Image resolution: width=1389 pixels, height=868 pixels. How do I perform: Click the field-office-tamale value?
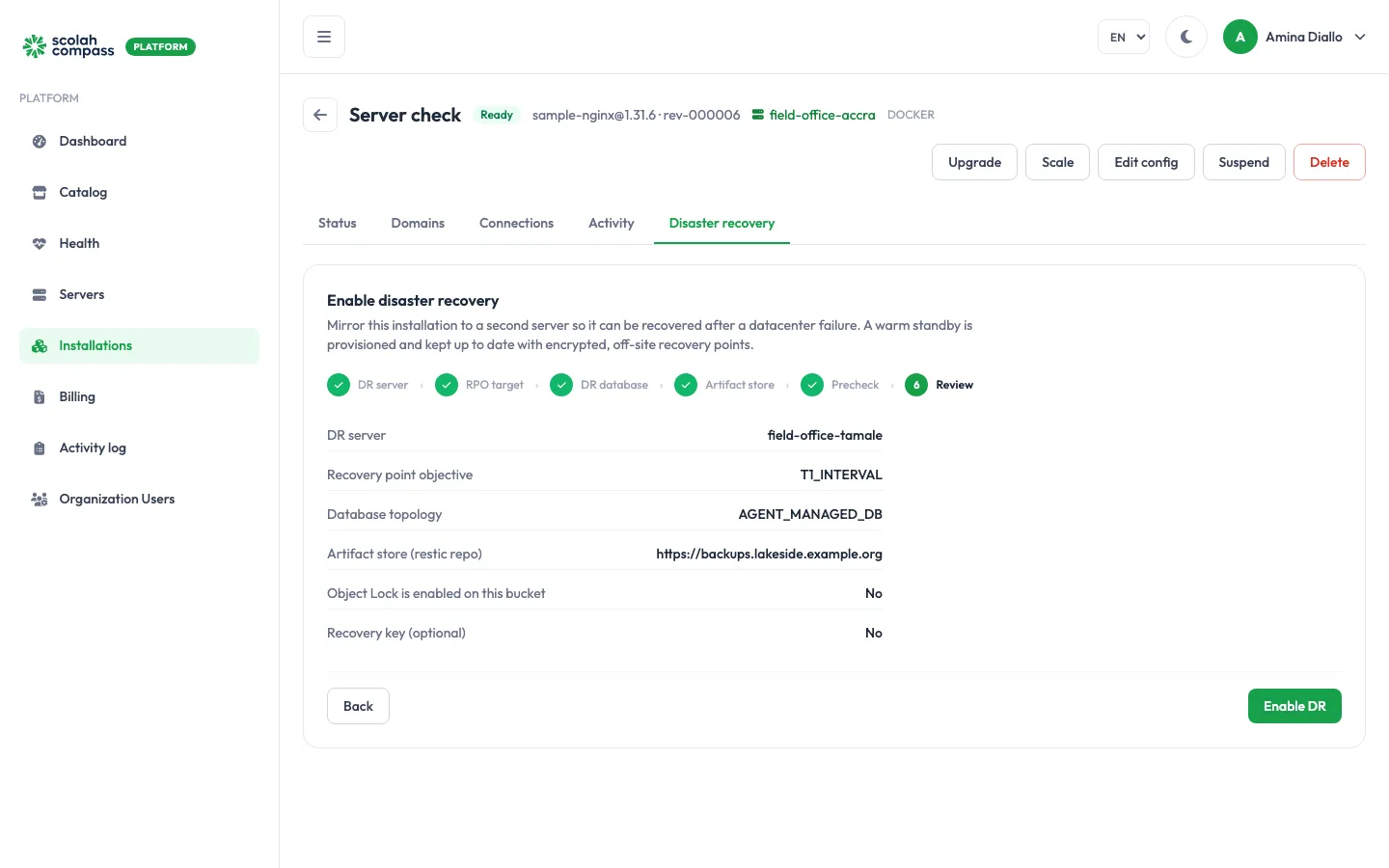click(825, 435)
